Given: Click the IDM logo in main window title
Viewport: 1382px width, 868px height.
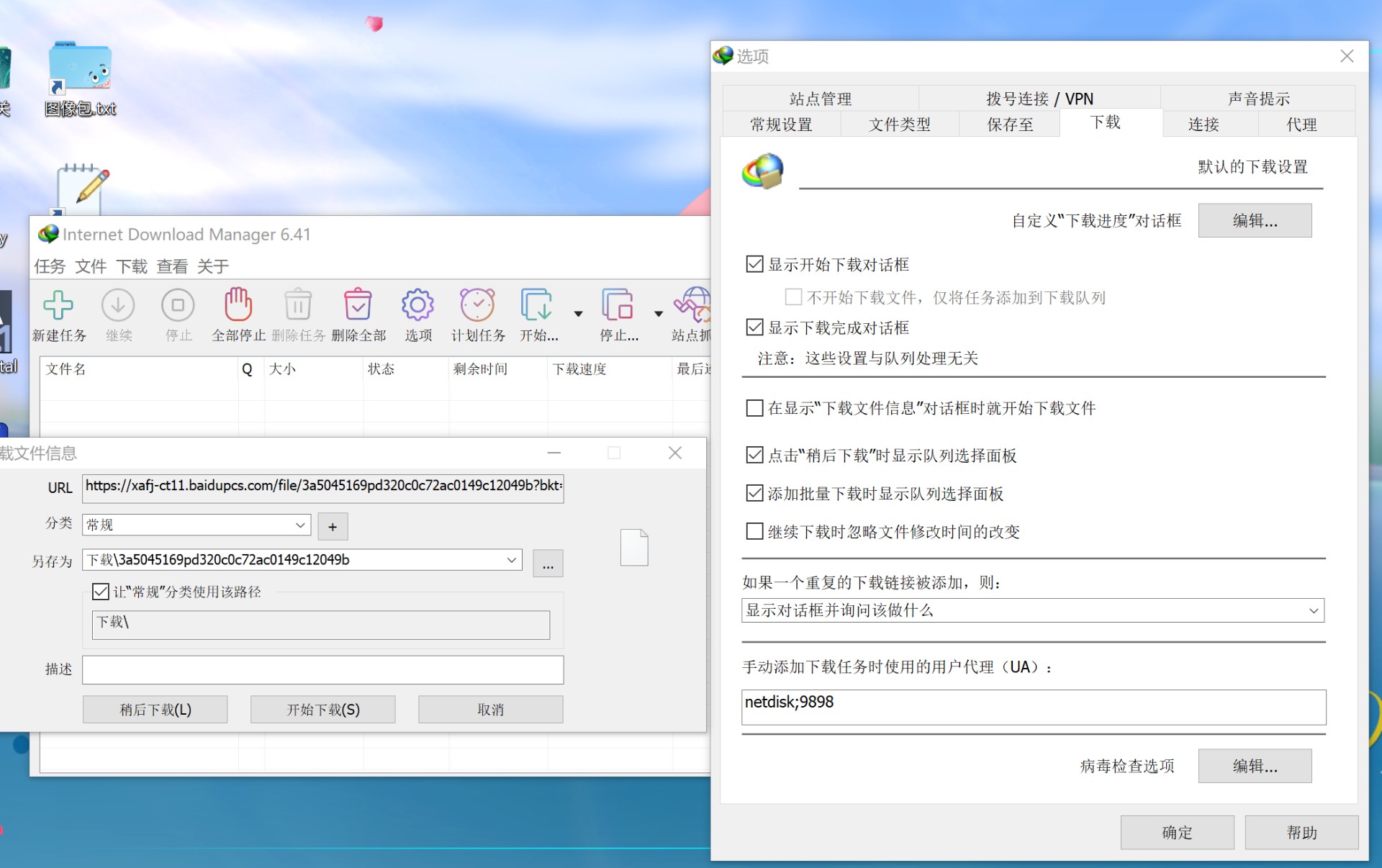Looking at the screenshot, I should point(48,234).
